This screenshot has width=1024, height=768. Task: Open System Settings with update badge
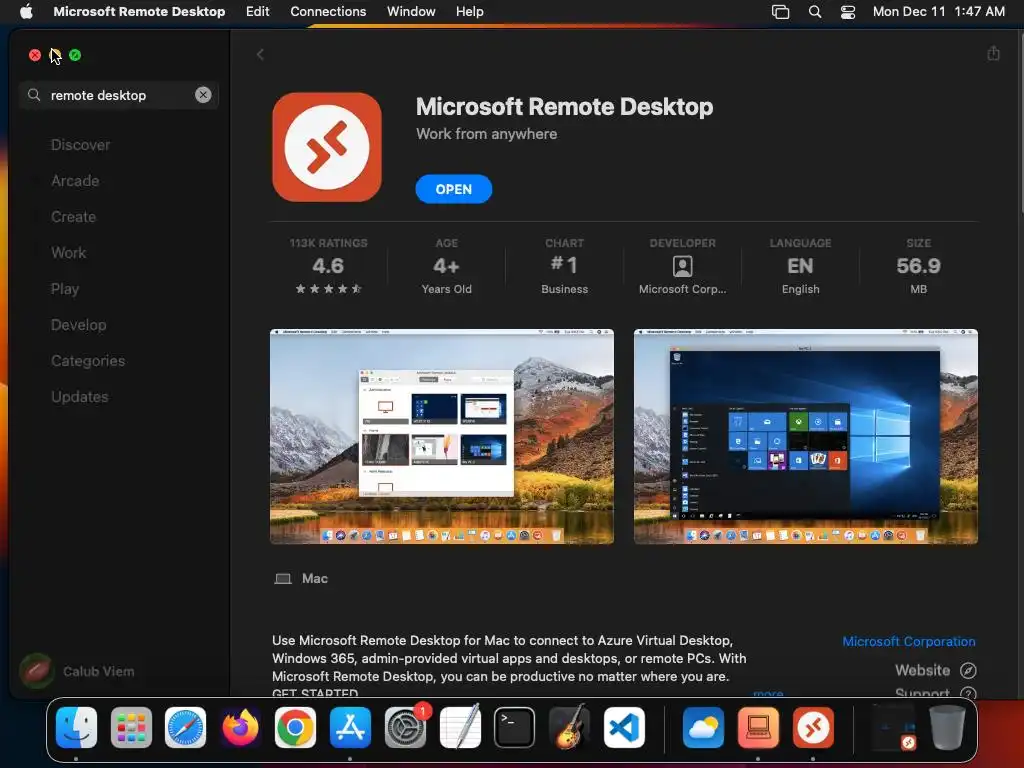[405, 727]
